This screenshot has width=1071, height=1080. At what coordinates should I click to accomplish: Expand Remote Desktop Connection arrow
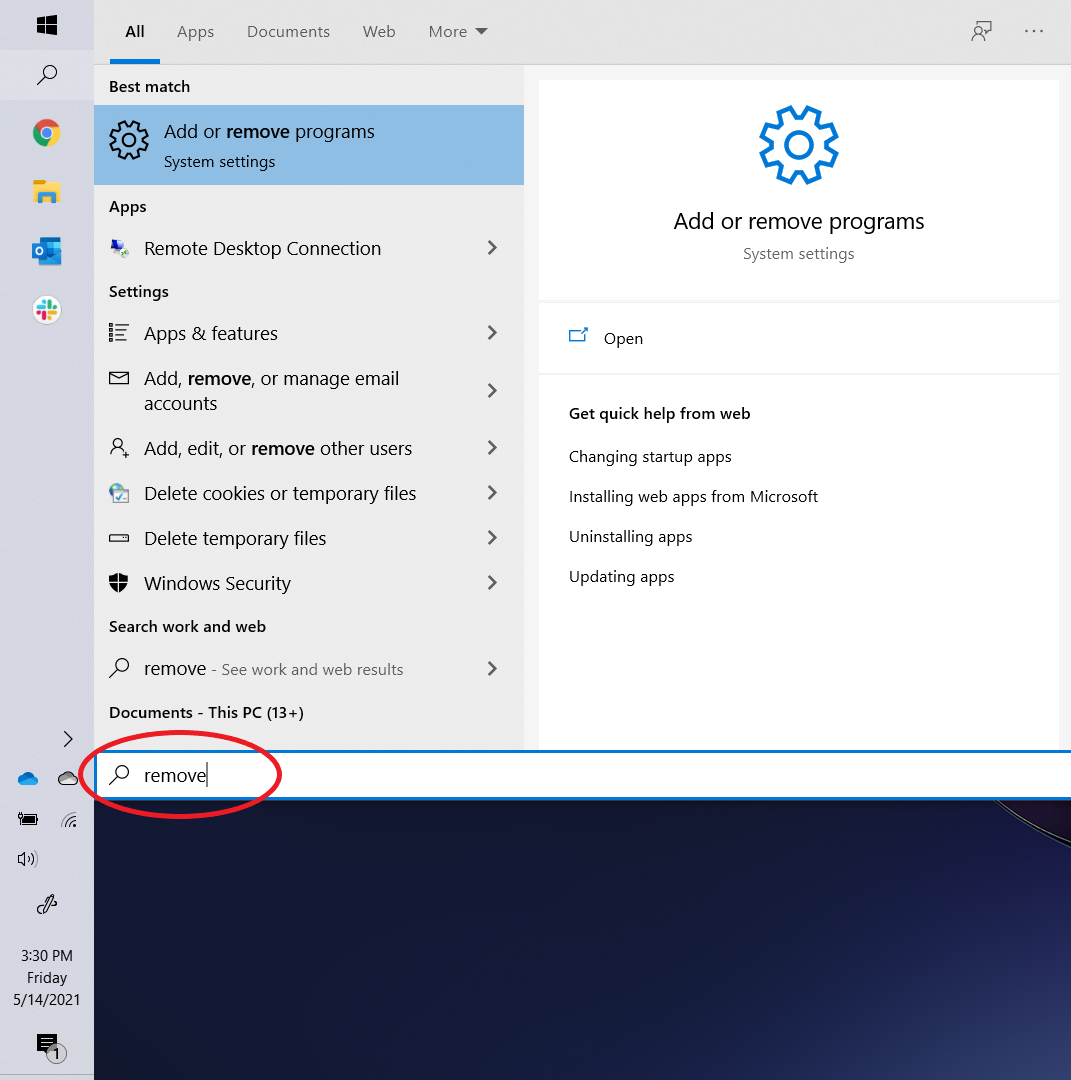[492, 248]
